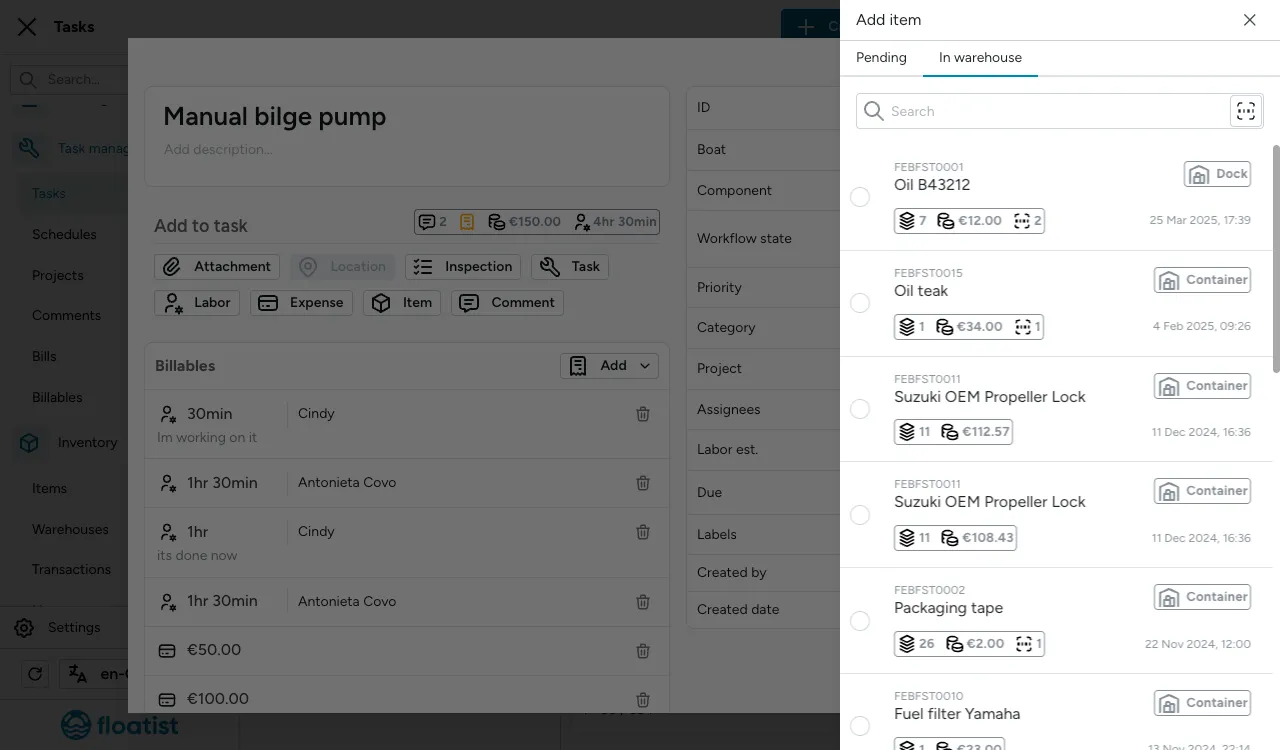Click the Dock warehouse badge on Oil B43212
1280x750 pixels.
tap(1217, 174)
